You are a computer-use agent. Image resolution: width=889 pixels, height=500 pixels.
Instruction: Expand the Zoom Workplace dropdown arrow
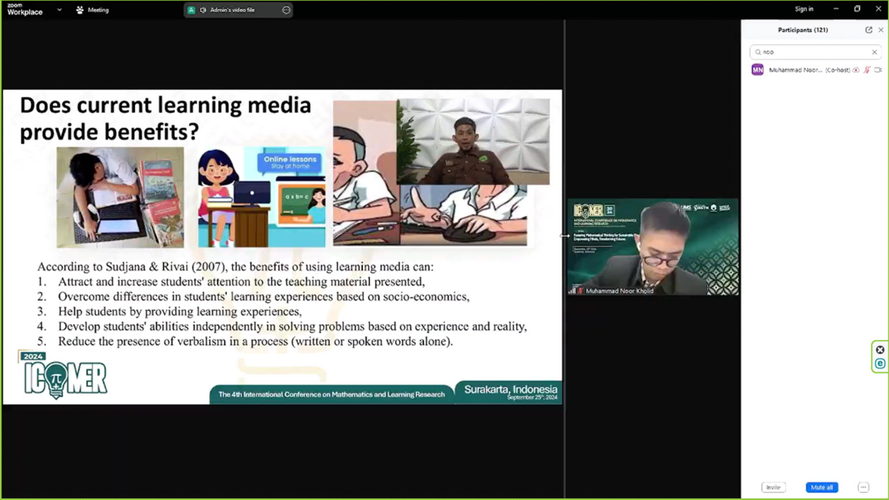coord(59,10)
